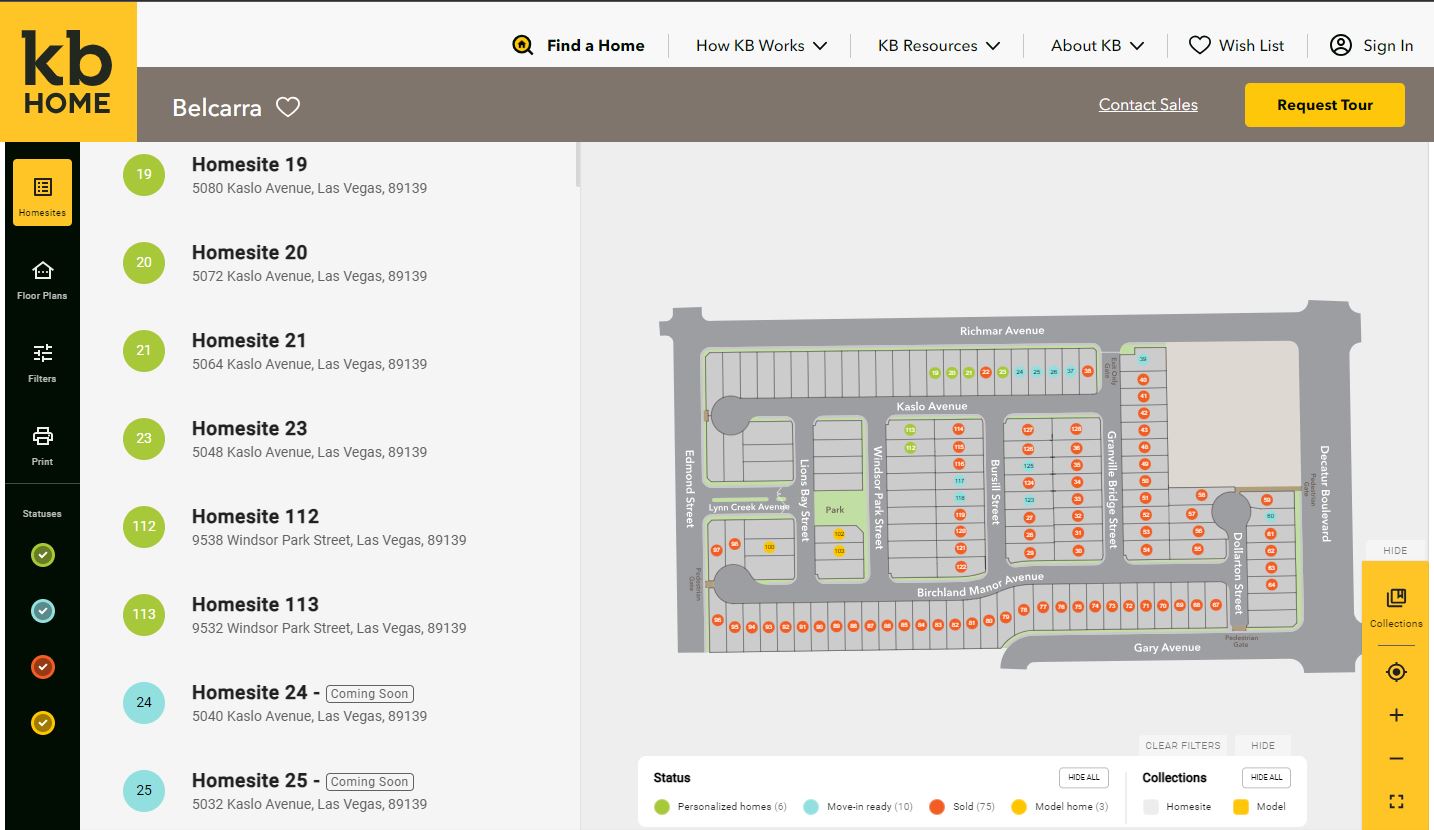The width and height of the screenshot is (1434, 830).
Task: Open the Find a Home menu item
Action: click(595, 45)
